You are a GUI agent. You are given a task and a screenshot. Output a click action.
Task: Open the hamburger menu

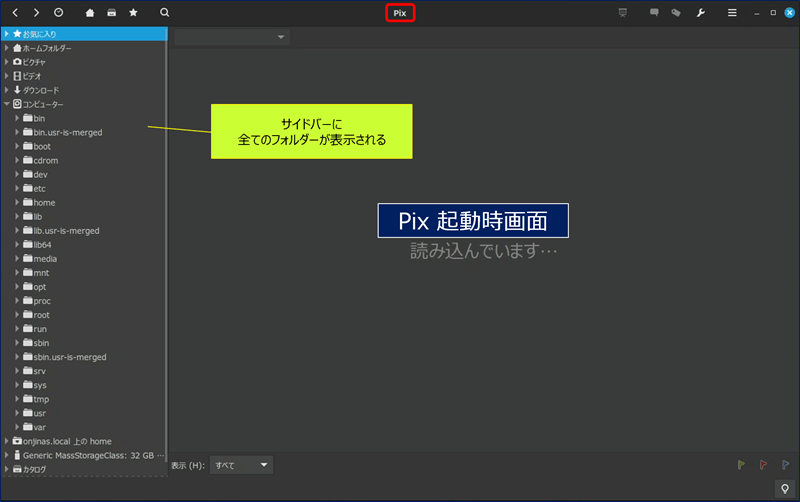[x=732, y=13]
